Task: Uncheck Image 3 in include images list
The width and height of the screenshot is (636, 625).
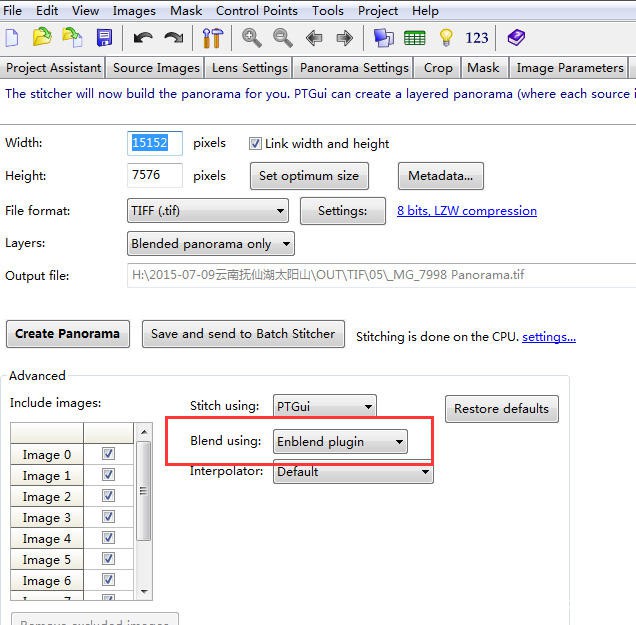Action: click(x=108, y=517)
